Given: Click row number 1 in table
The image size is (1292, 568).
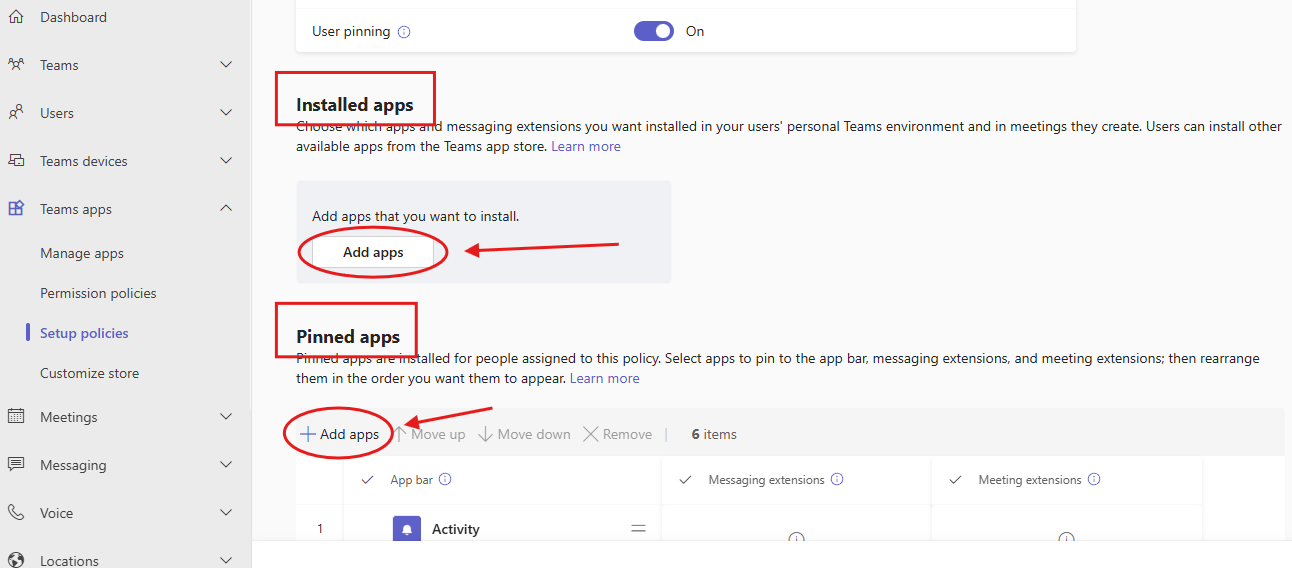Looking at the screenshot, I should pos(320,529).
